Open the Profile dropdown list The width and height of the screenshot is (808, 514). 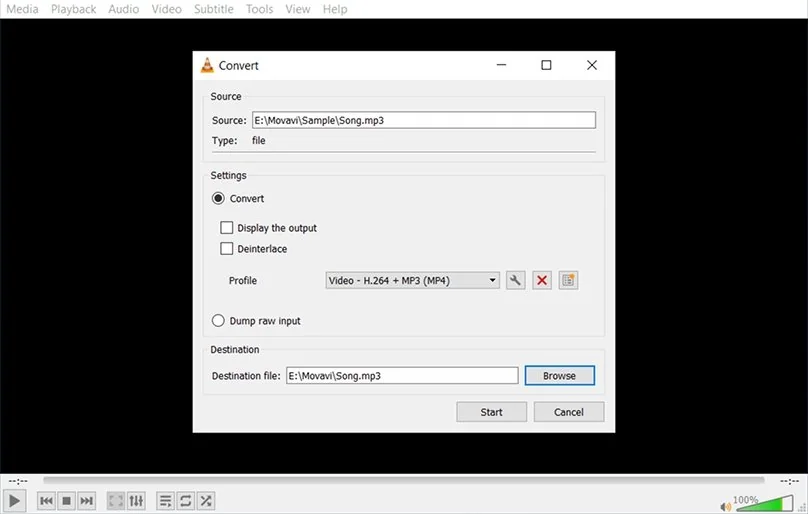click(412, 280)
